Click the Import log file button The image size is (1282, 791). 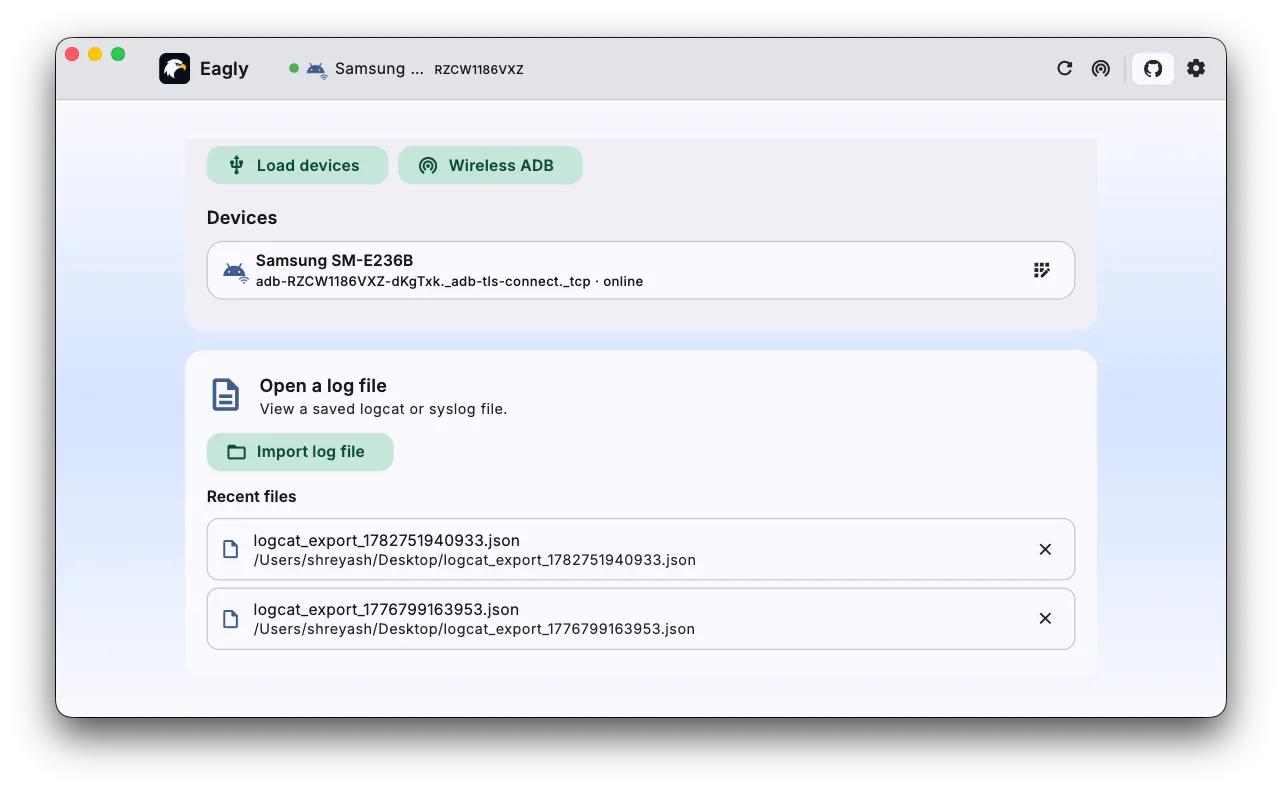[300, 452]
